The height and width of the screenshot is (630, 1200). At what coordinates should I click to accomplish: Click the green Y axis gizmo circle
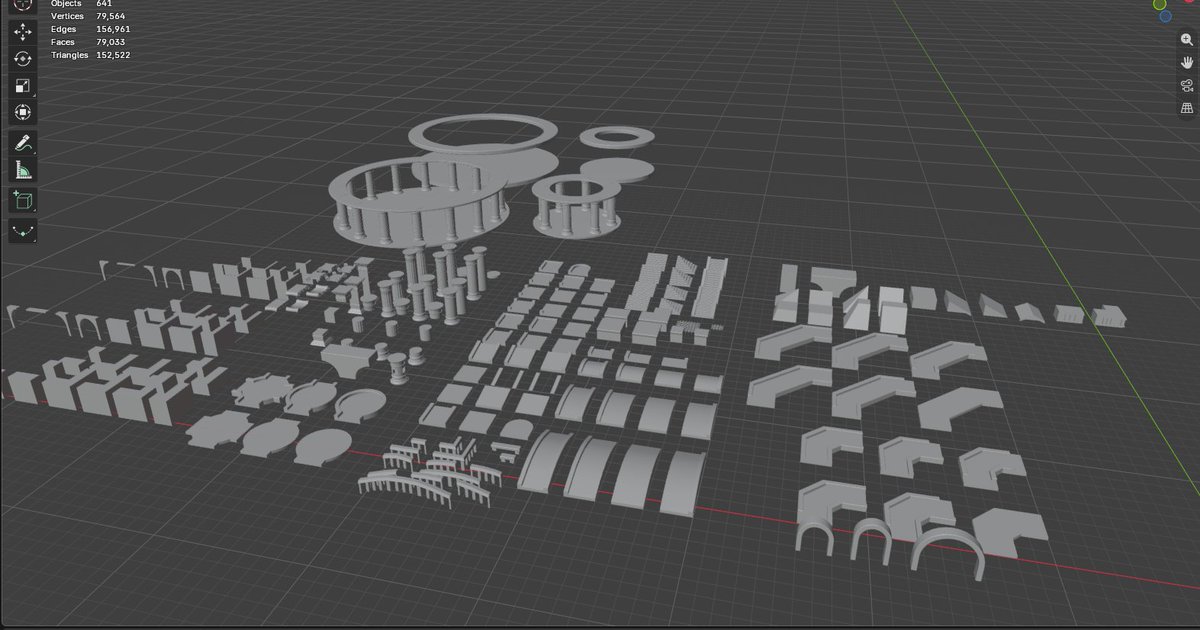pyautogui.click(x=1160, y=4)
